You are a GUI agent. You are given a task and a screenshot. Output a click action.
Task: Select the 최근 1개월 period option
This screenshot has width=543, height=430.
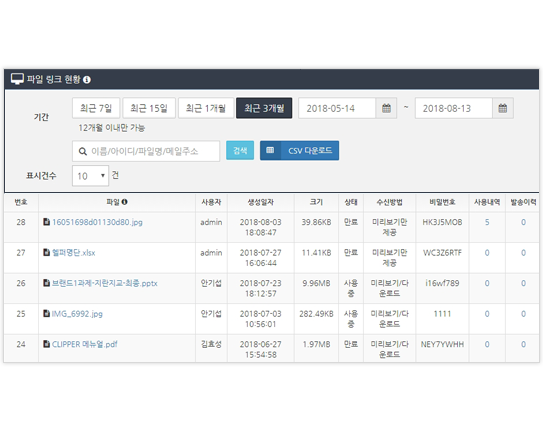(x=206, y=108)
